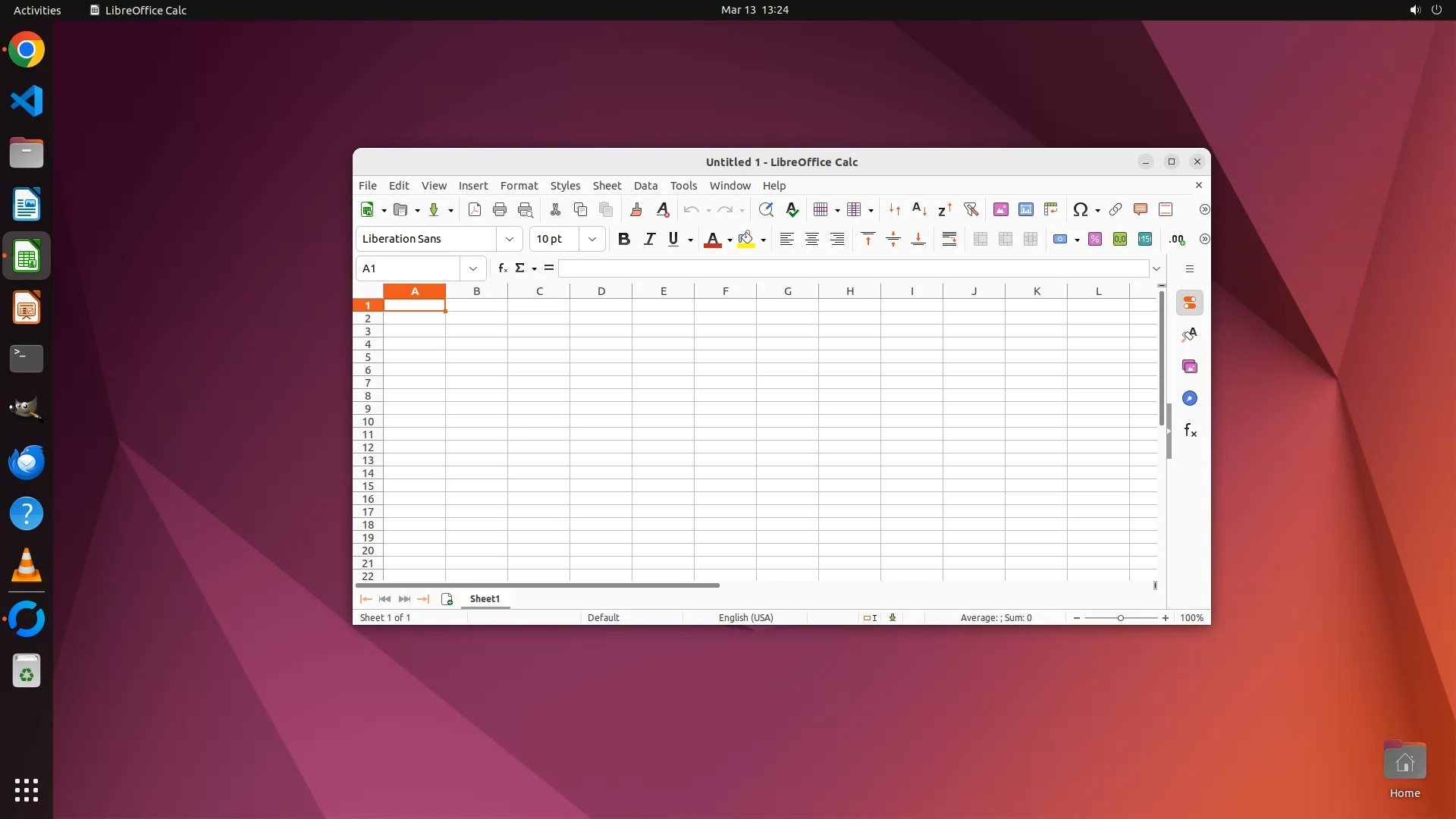Expand the Name Box A1 dropdown
The height and width of the screenshot is (819, 1456).
[473, 268]
